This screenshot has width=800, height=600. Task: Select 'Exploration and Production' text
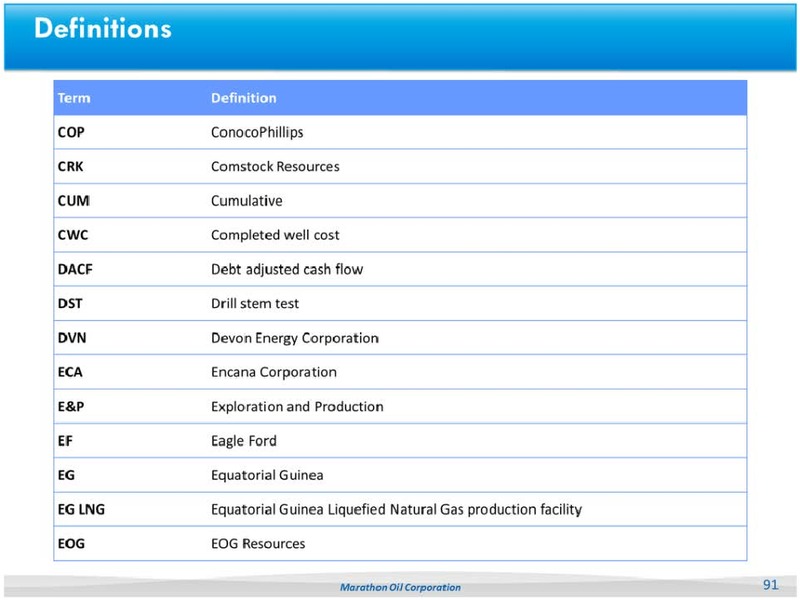click(297, 407)
